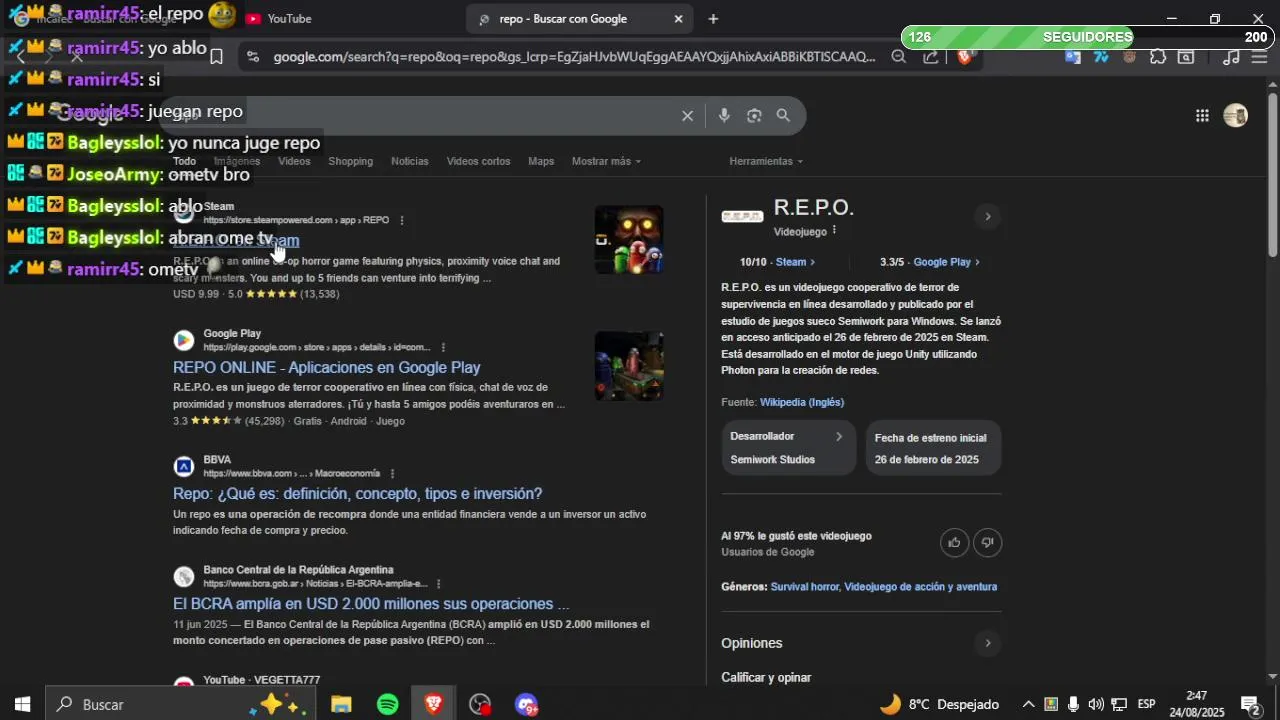This screenshot has height=720, width=1280.
Task: Open more options for Steam result
Action: point(402,220)
